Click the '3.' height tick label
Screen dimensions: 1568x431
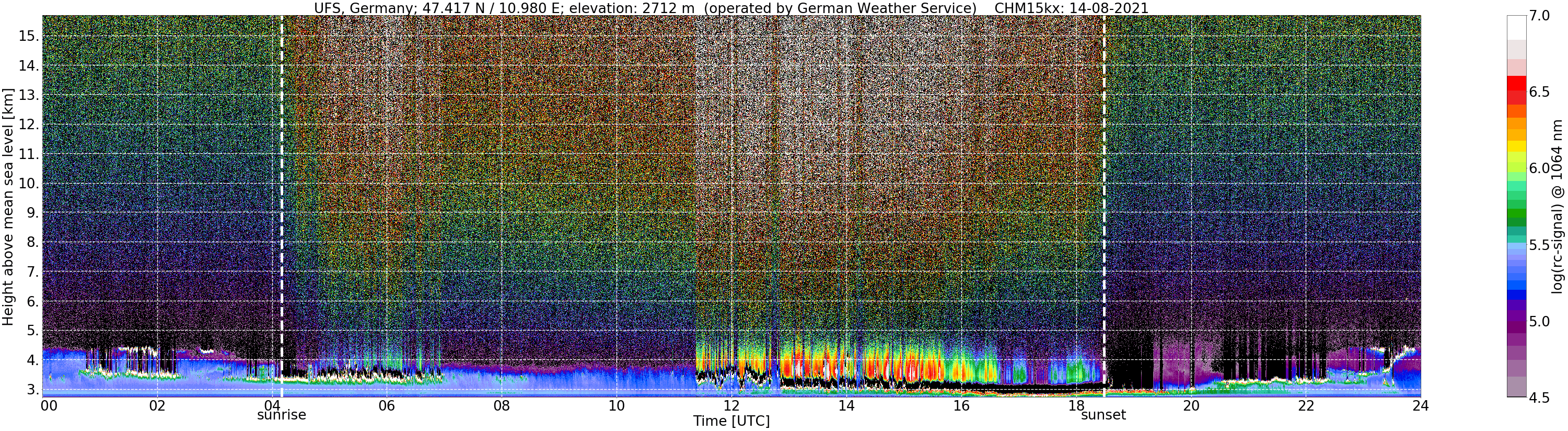tap(32, 390)
